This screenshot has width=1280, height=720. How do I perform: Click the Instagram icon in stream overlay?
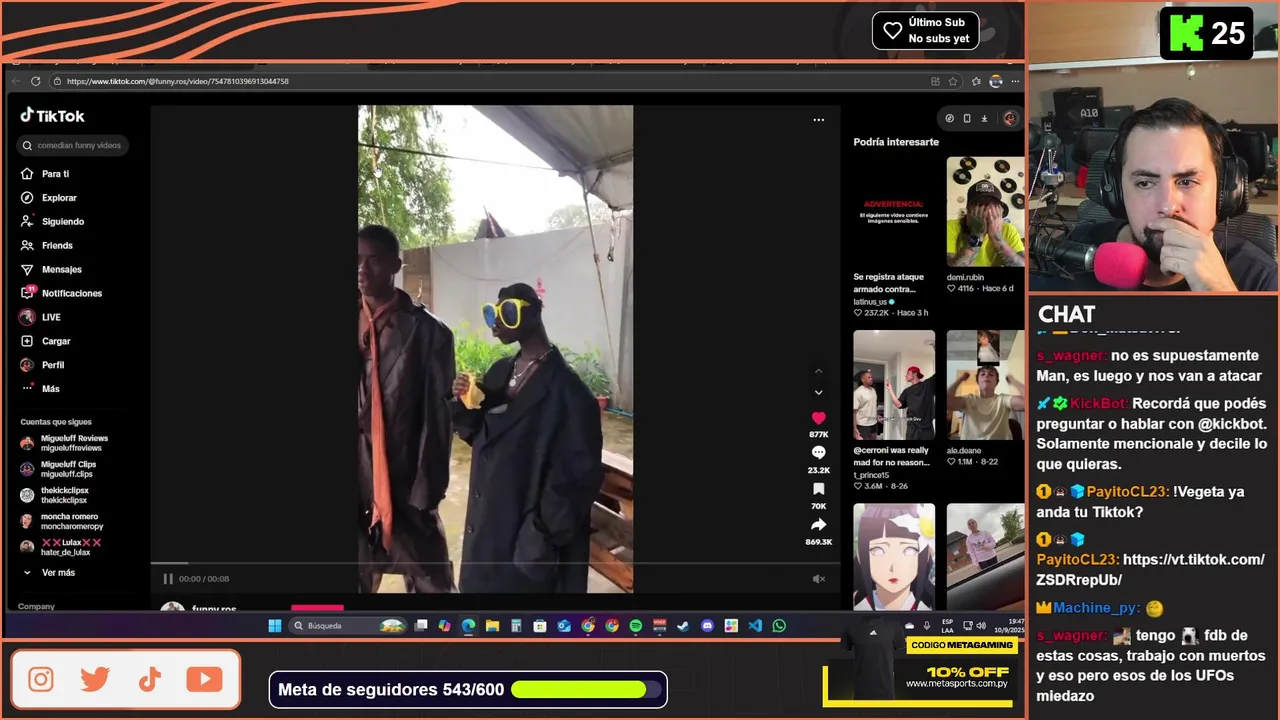click(x=41, y=680)
